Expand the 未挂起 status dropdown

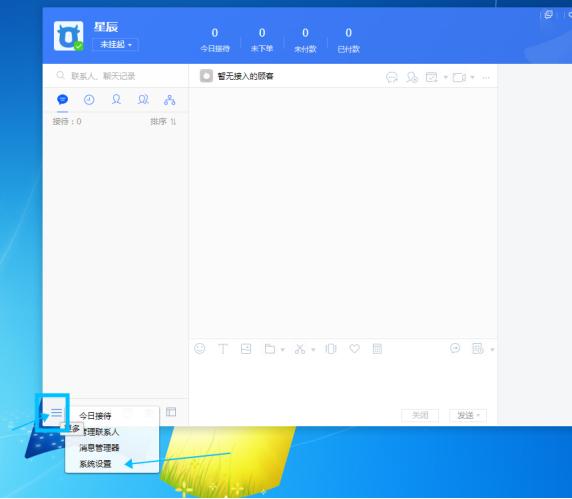coord(116,45)
